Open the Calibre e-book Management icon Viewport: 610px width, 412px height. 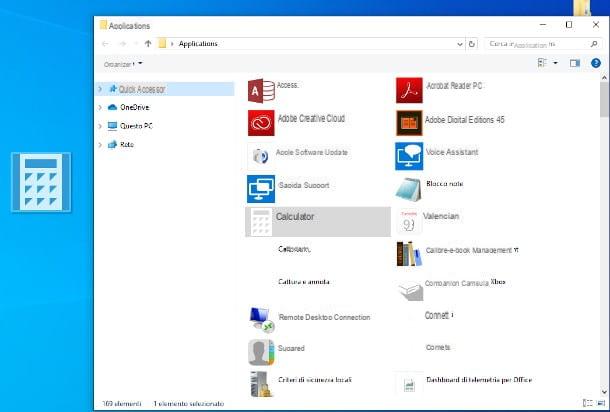point(409,254)
